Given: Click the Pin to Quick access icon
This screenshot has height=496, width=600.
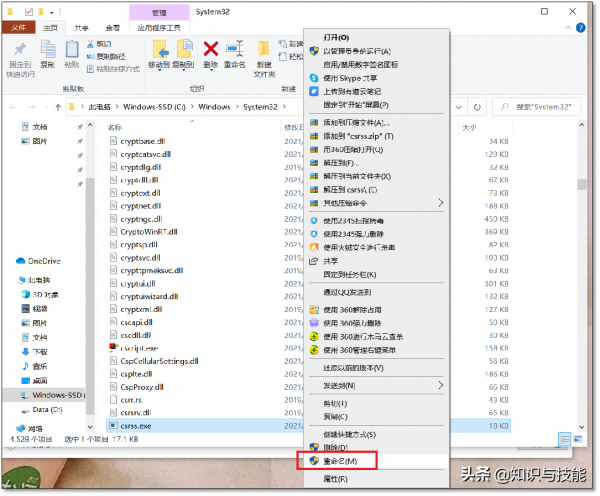Looking at the screenshot, I should coord(21,54).
